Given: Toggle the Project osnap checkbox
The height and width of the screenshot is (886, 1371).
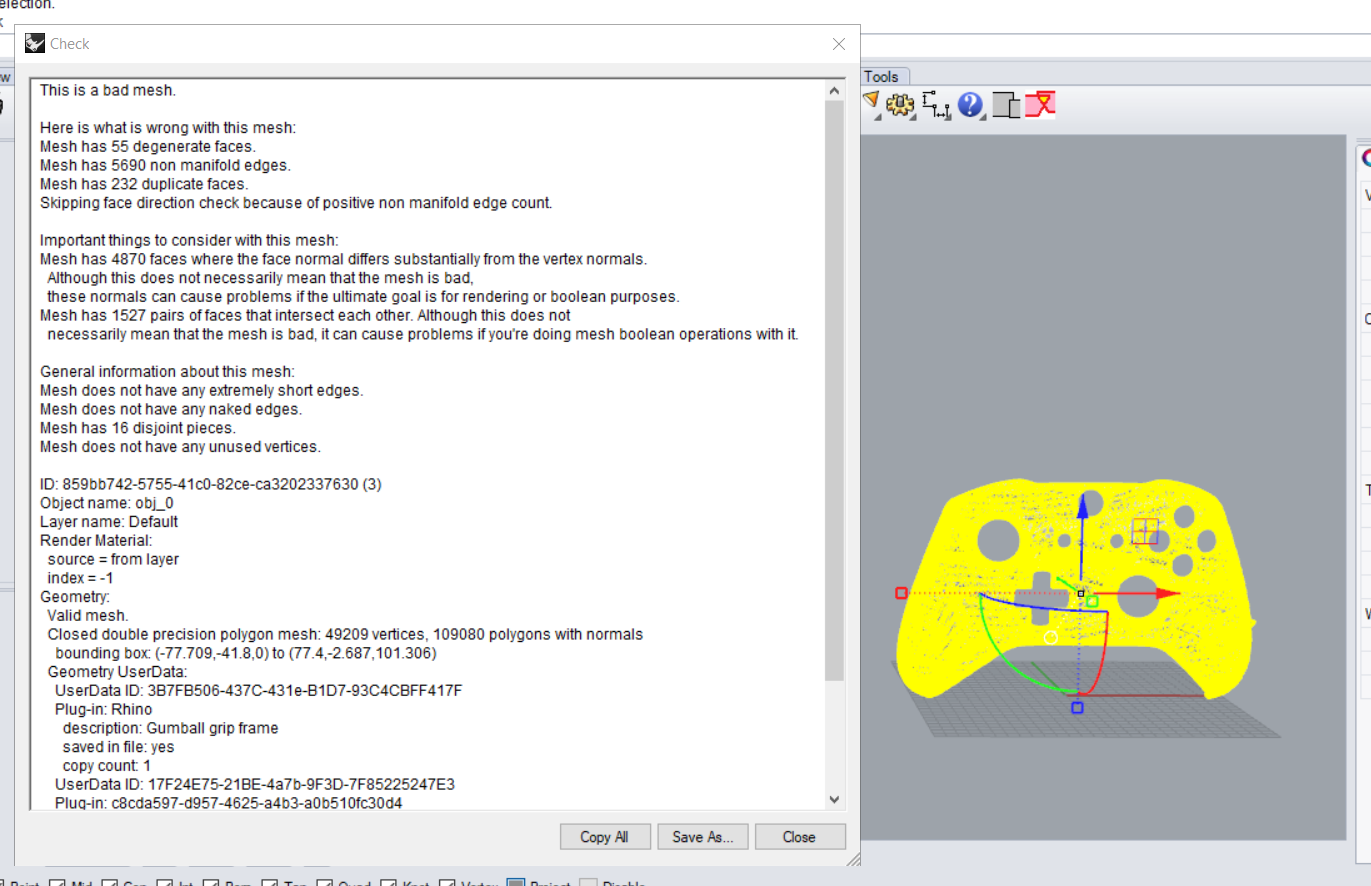Looking at the screenshot, I should pyautogui.click(x=516, y=884).
